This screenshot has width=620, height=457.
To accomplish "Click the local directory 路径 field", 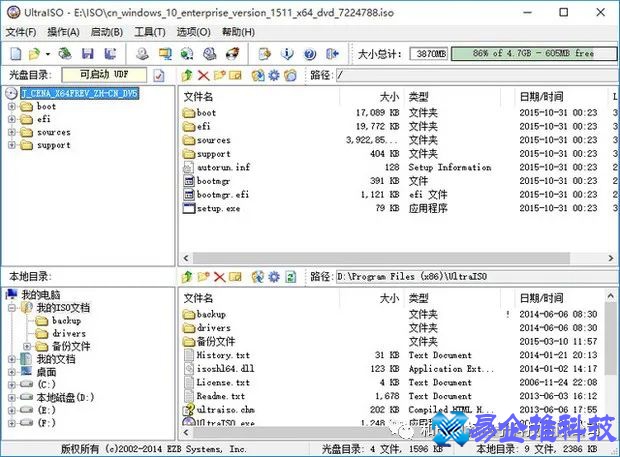I will pos(470,275).
